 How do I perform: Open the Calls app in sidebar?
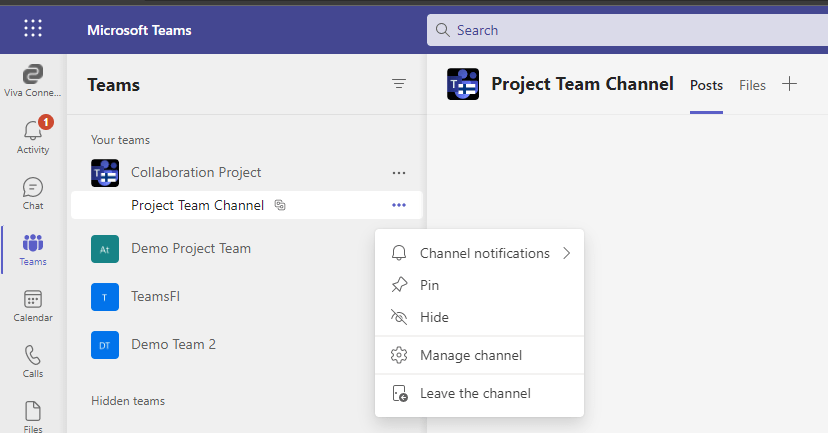pos(33,361)
